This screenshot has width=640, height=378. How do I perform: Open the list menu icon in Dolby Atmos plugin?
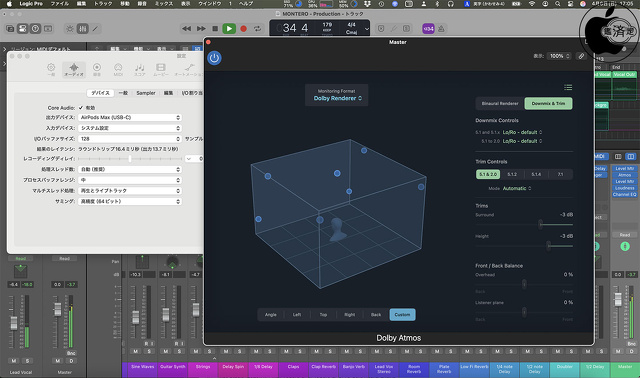pos(568,87)
